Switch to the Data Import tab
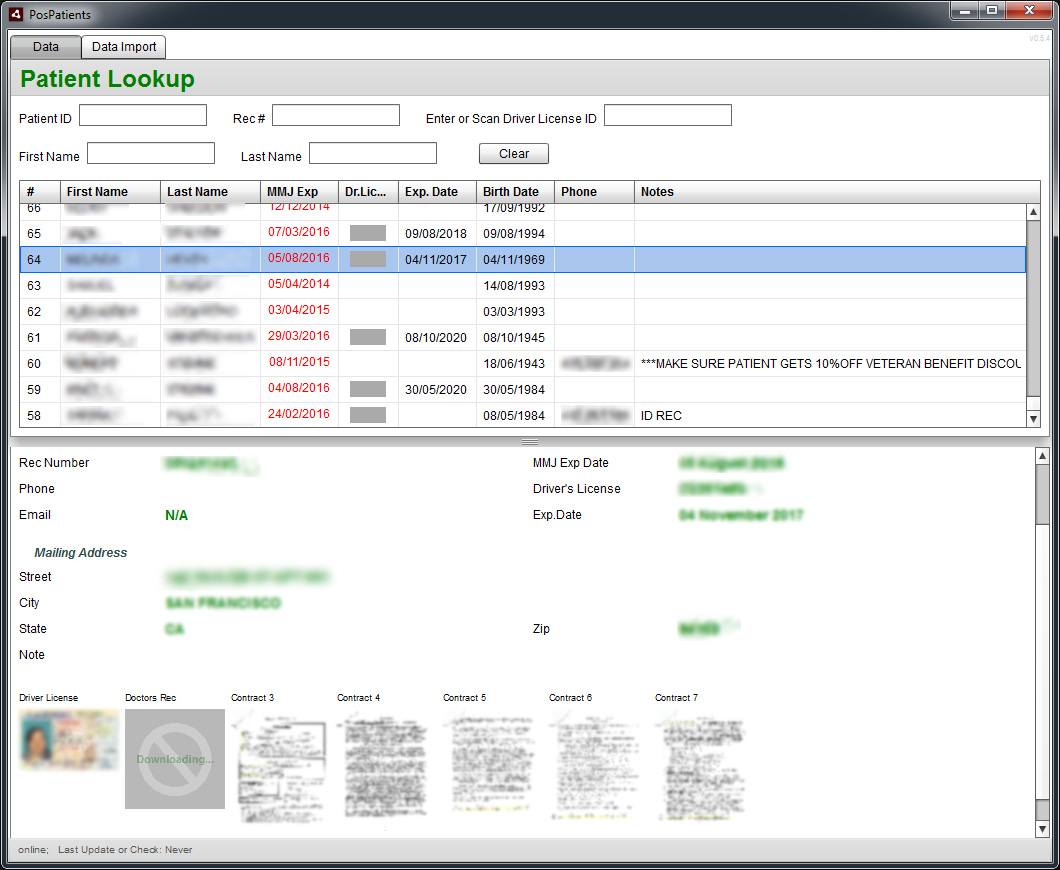 pos(124,47)
